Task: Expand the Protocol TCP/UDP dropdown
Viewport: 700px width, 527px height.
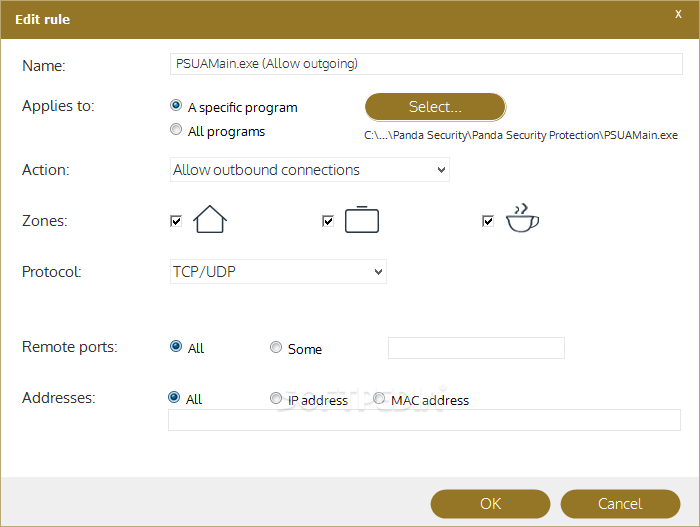Action: (278, 272)
